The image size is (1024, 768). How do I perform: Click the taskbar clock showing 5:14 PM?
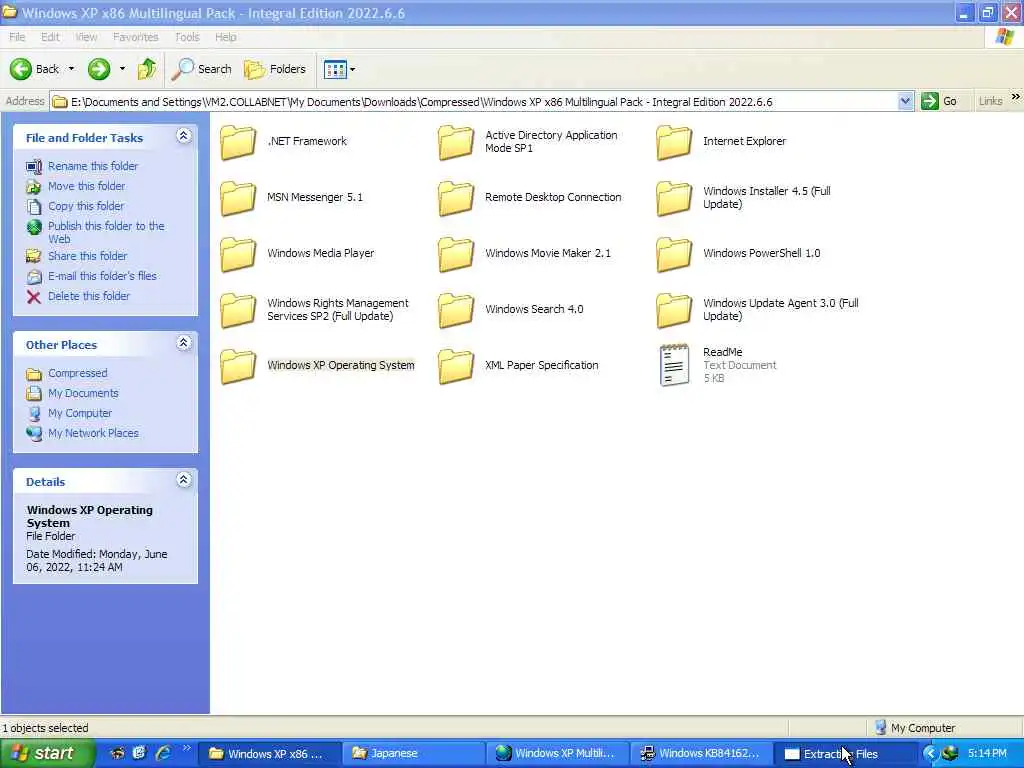click(987, 754)
